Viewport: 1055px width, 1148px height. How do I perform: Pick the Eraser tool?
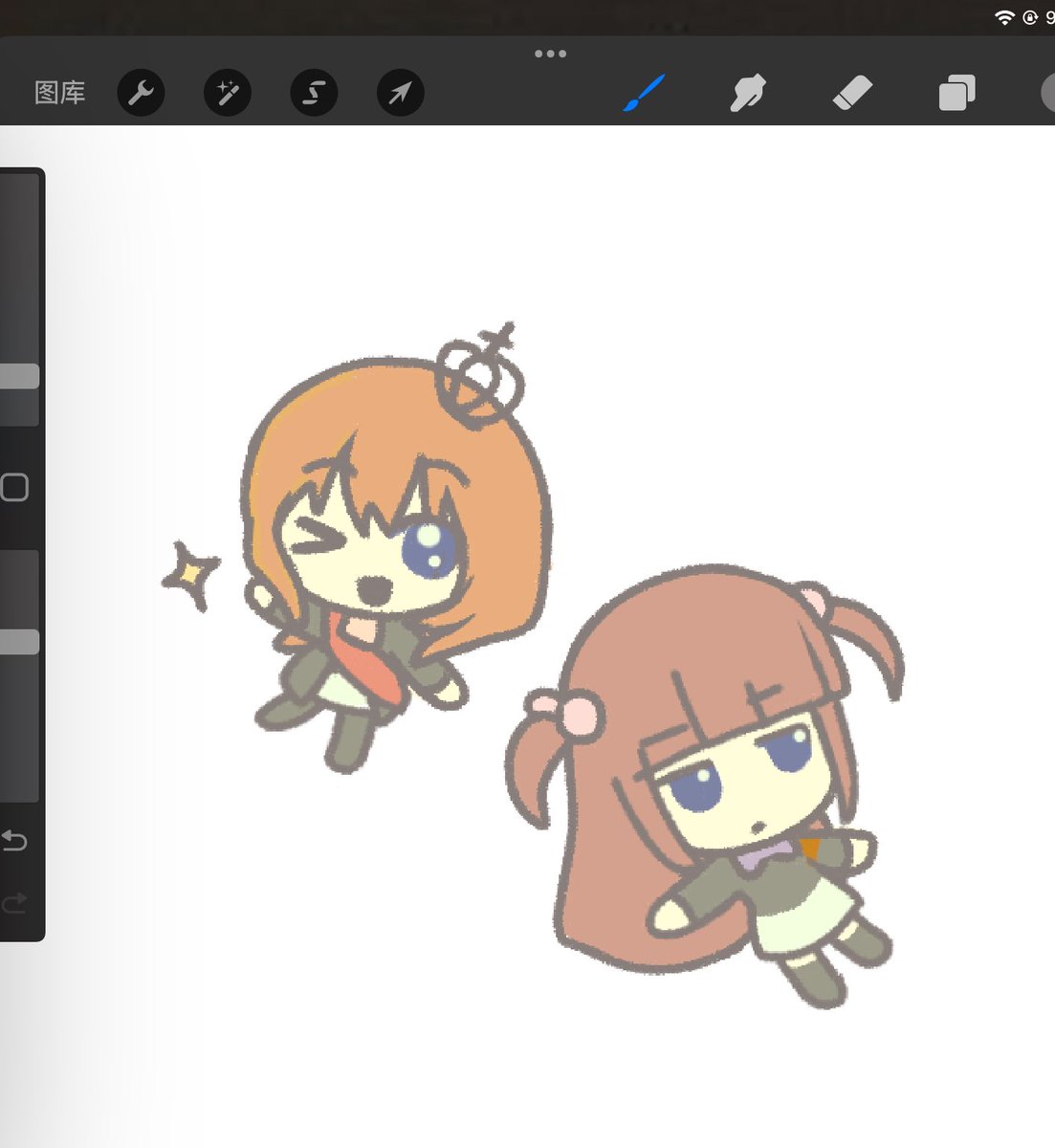(851, 92)
